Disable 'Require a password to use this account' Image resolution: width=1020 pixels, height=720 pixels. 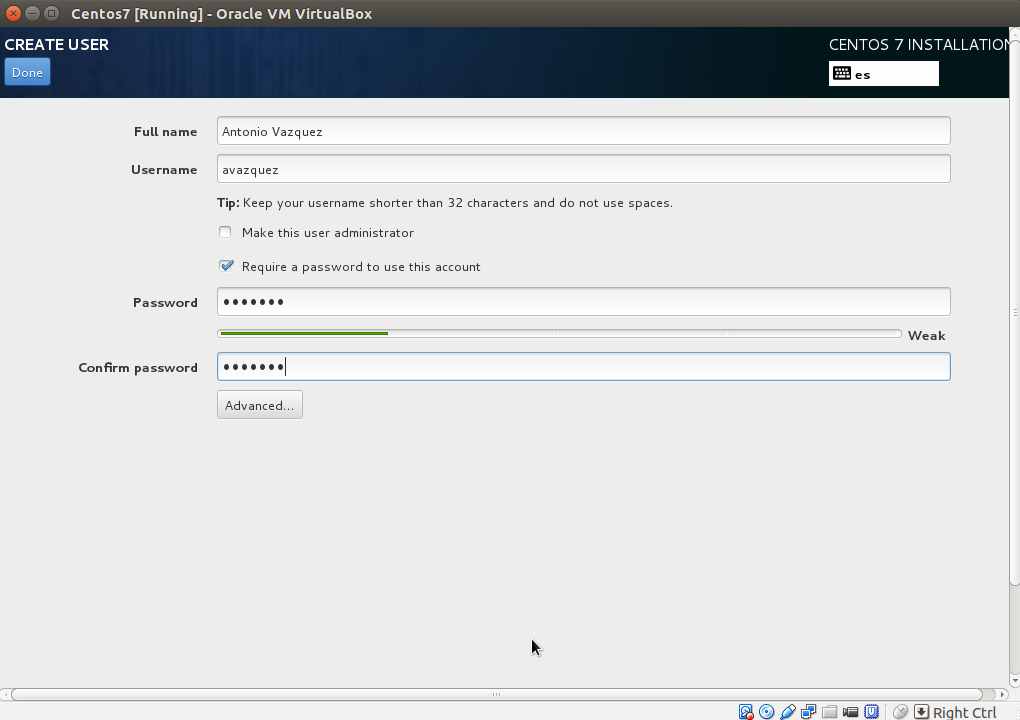tap(226, 265)
